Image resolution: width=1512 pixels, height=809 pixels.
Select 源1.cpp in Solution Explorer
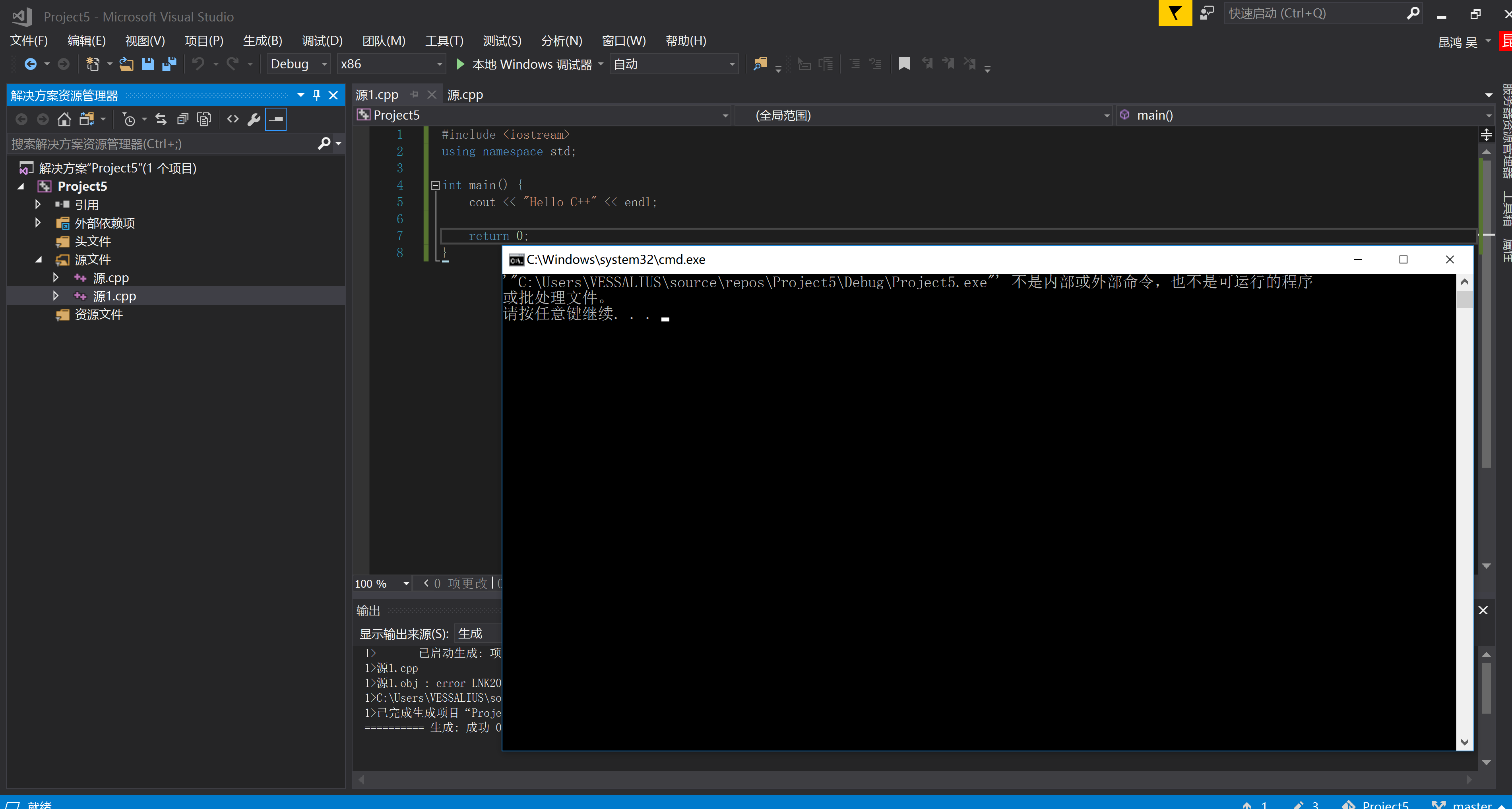point(114,296)
